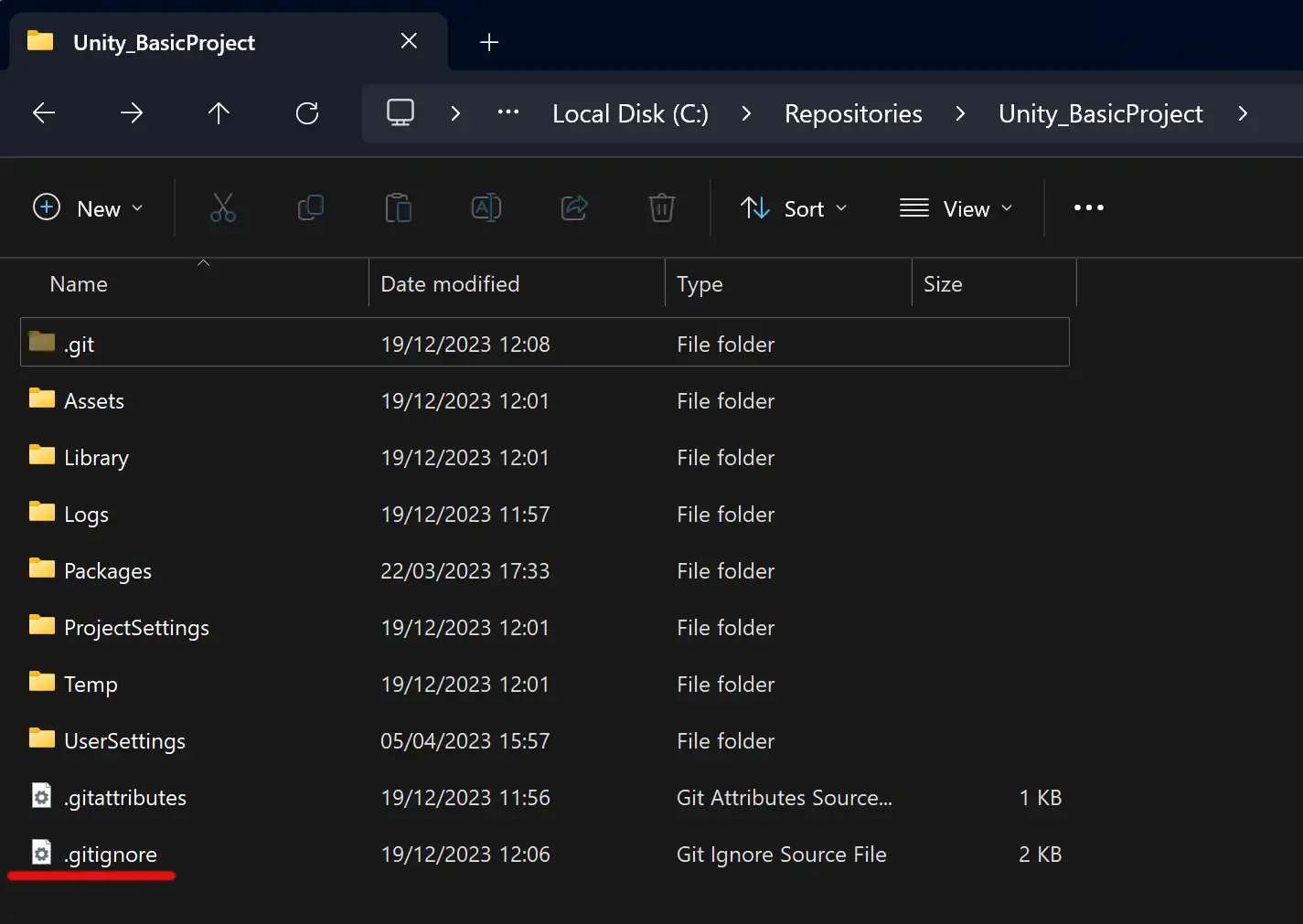Viewport: 1303px width, 924px height.
Task: Switch to the Unity_BasicProject tab
Action: (x=165, y=41)
